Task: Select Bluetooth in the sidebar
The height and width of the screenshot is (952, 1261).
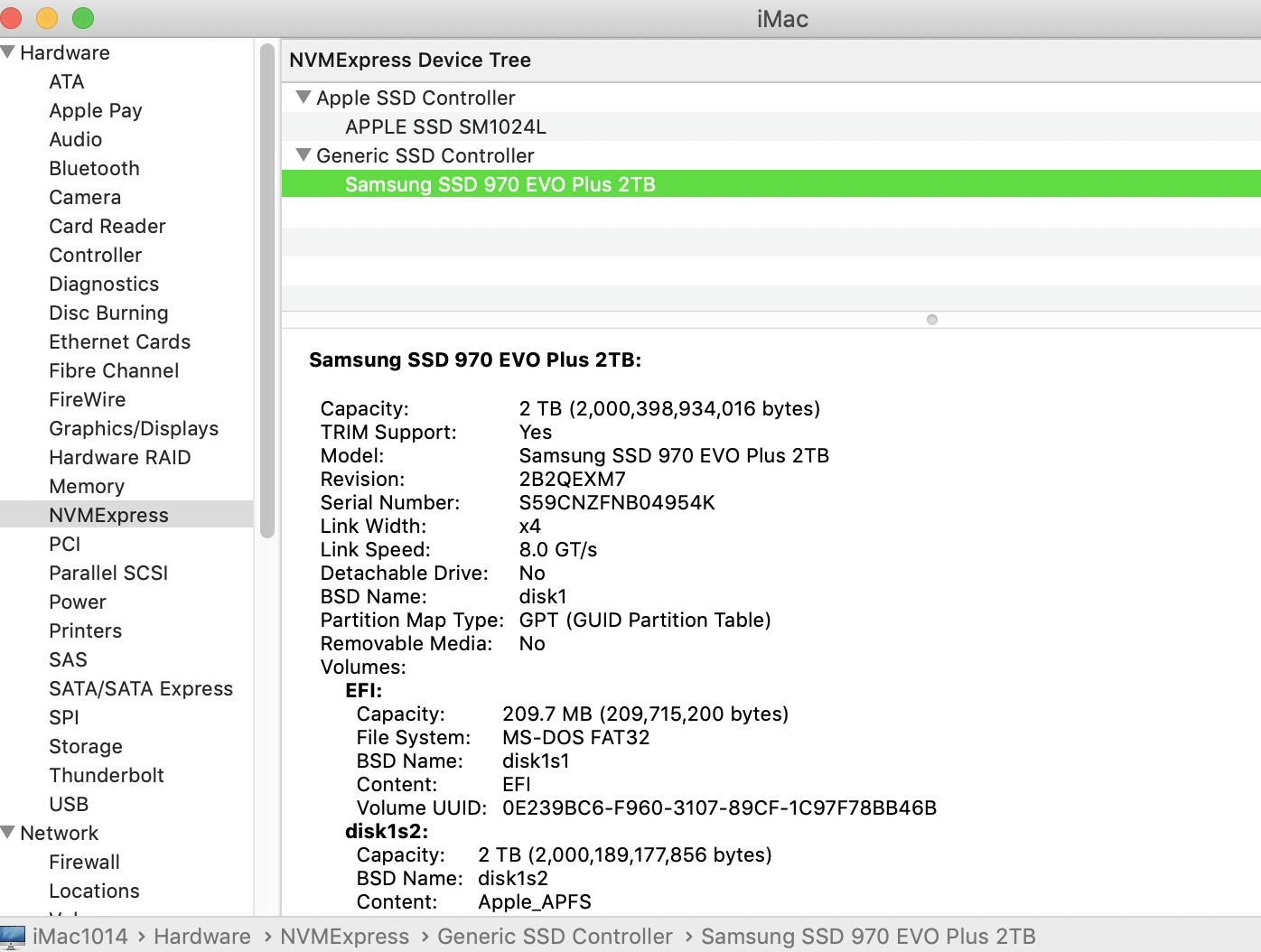Action: [x=95, y=168]
